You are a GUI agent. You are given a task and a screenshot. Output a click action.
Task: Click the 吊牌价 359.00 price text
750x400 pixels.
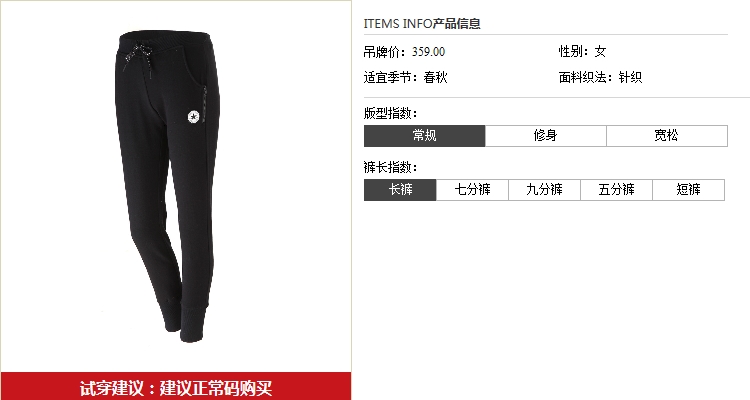(404, 52)
